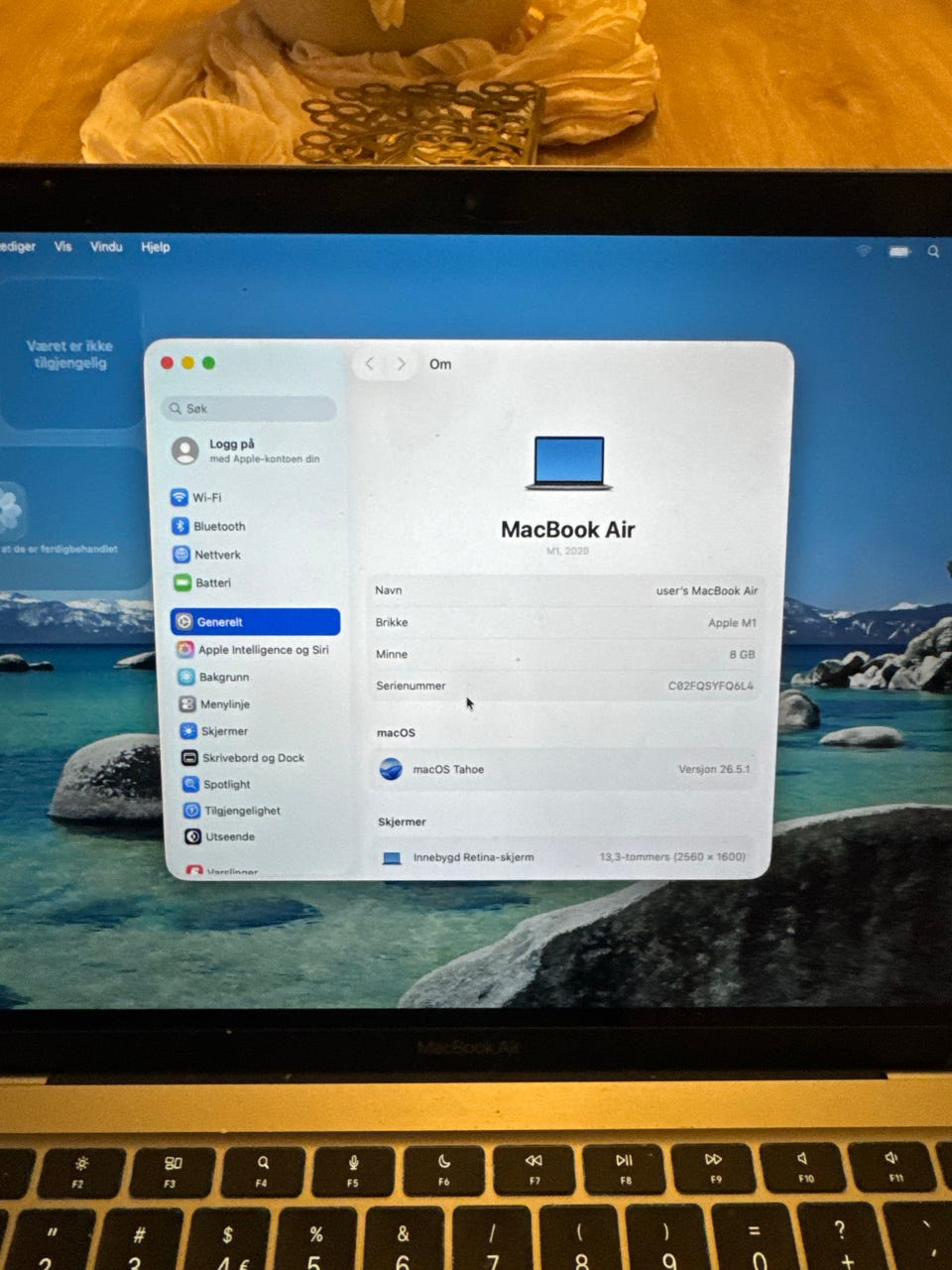Go back with the left chevron
The width and height of the screenshot is (952, 1270).
[x=370, y=364]
